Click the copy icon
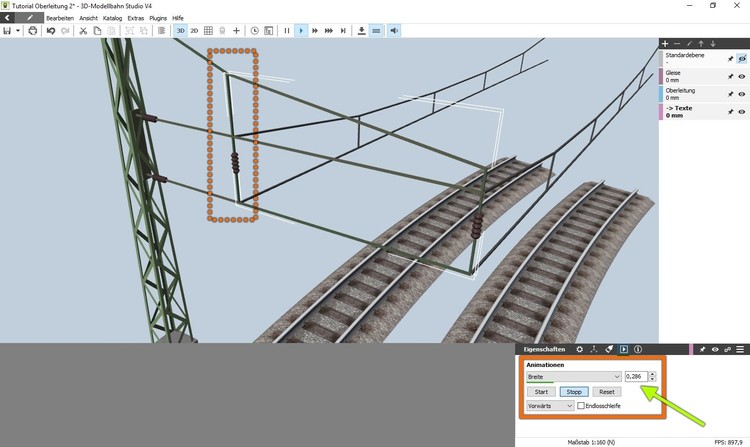Viewport: 750px width, 447px height. [x=97, y=31]
